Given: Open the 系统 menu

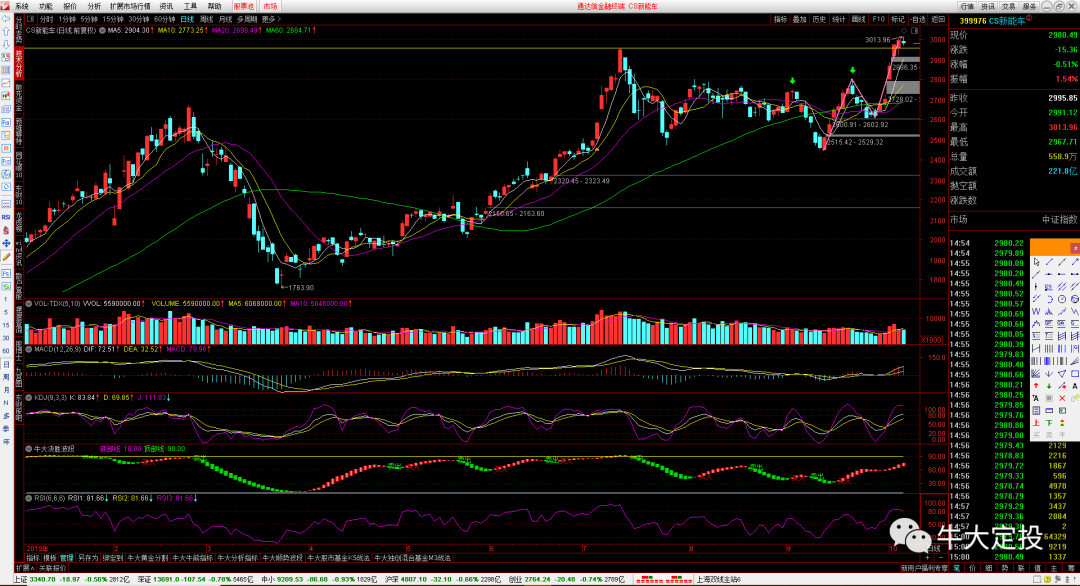Looking at the screenshot, I should pyautogui.click(x=22, y=6).
